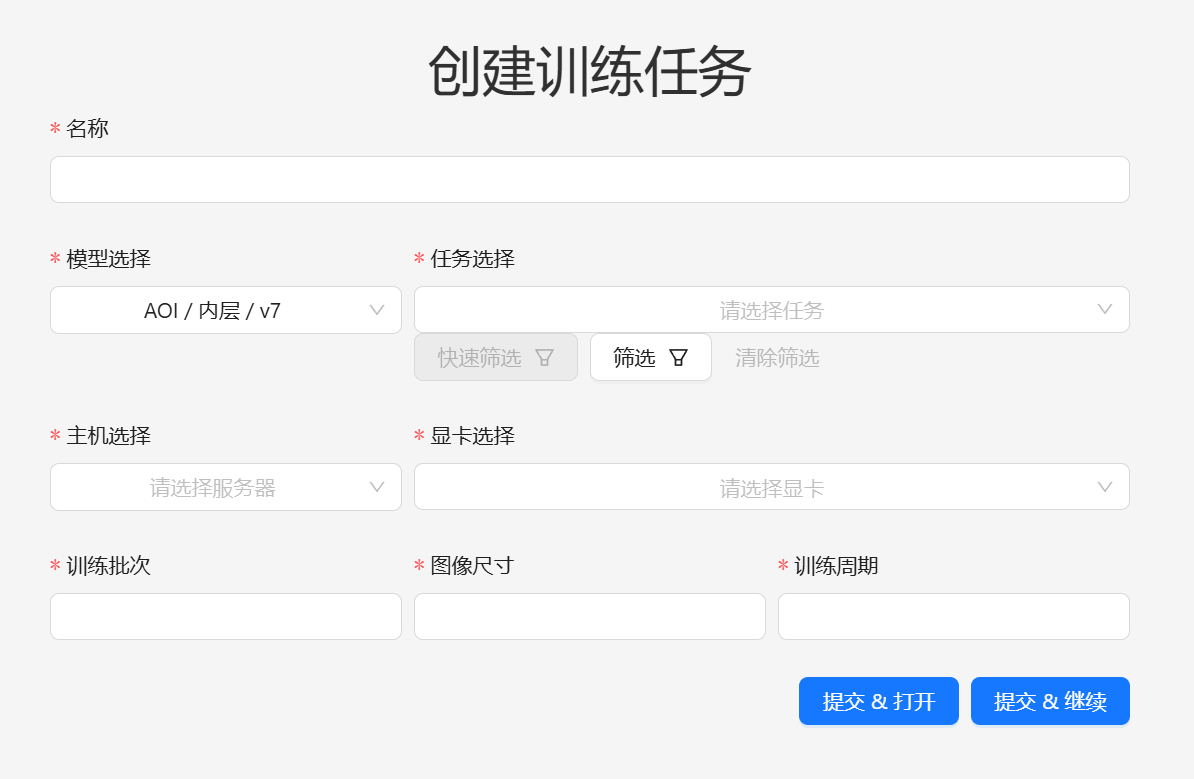Image resolution: width=1194 pixels, height=779 pixels.
Task: Click the 清除筛选 link
Action: click(777, 358)
